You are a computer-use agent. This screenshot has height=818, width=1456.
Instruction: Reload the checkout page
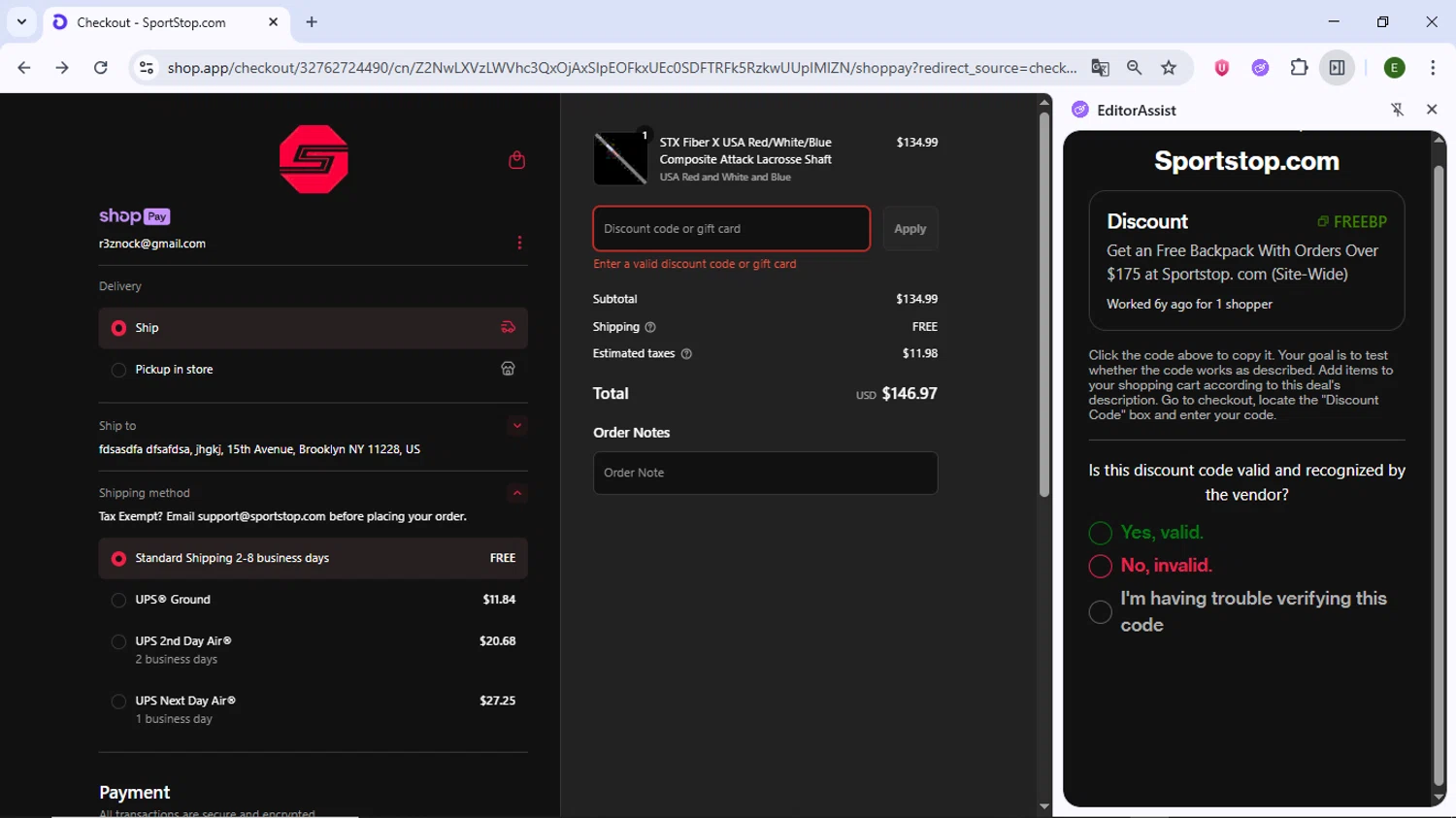[x=101, y=67]
